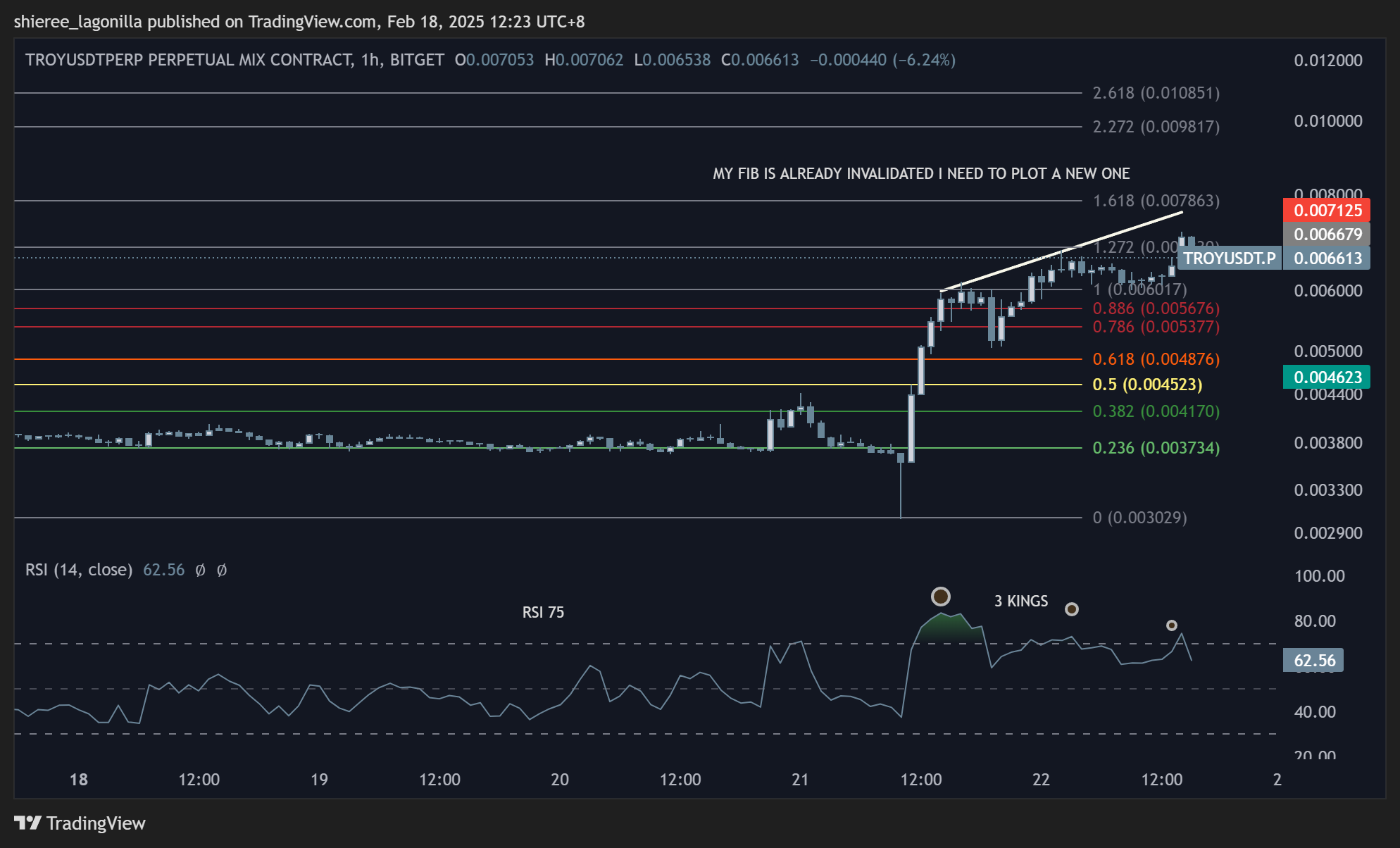Click the RSI (14, close) indicator title

(x=79, y=570)
